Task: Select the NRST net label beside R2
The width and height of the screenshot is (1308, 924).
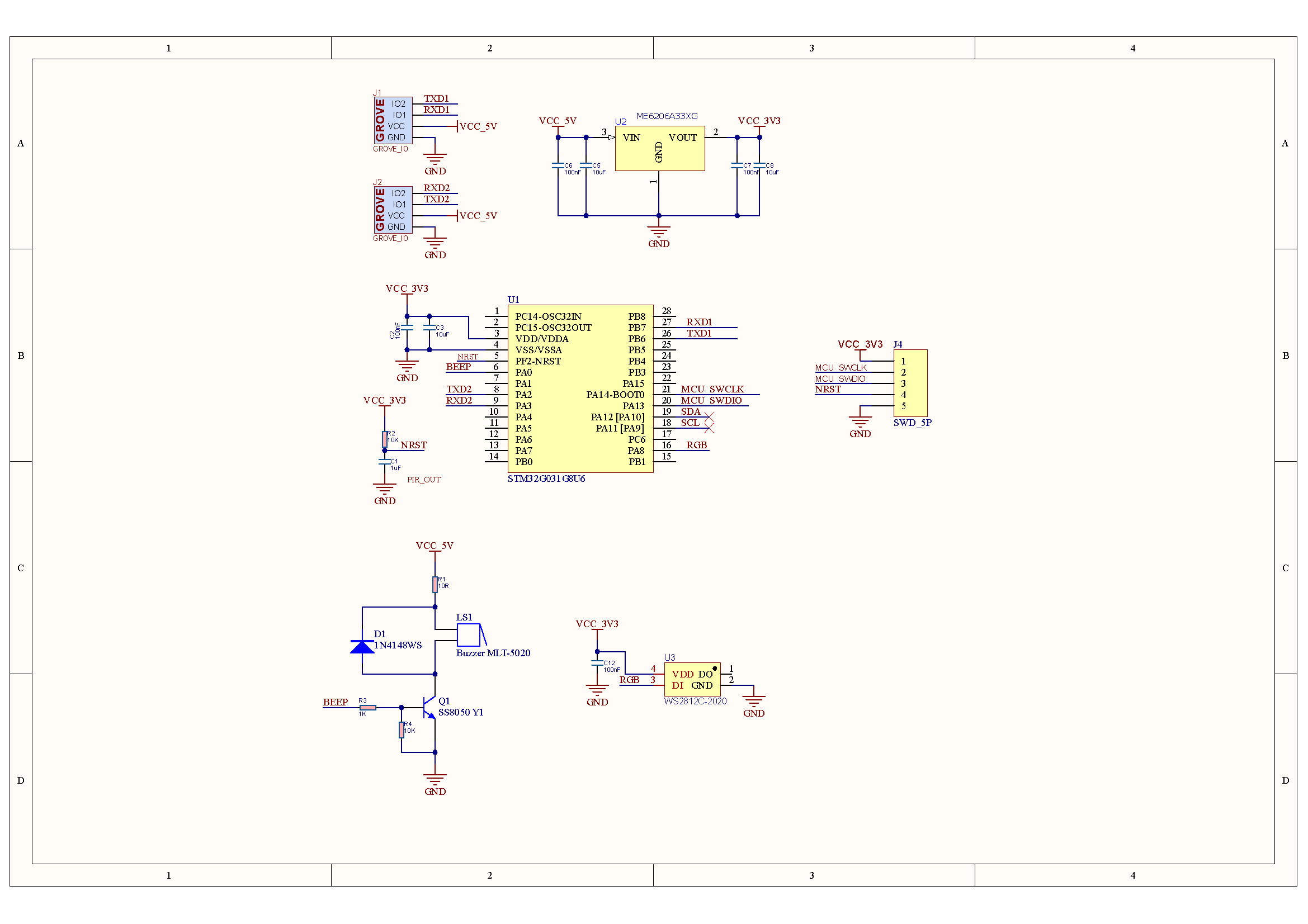Action: click(x=413, y=445)
